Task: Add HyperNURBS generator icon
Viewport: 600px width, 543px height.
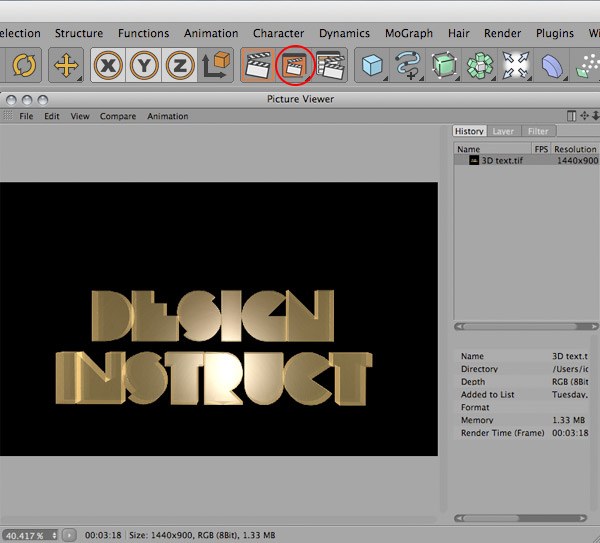Action: click(444, 65)
